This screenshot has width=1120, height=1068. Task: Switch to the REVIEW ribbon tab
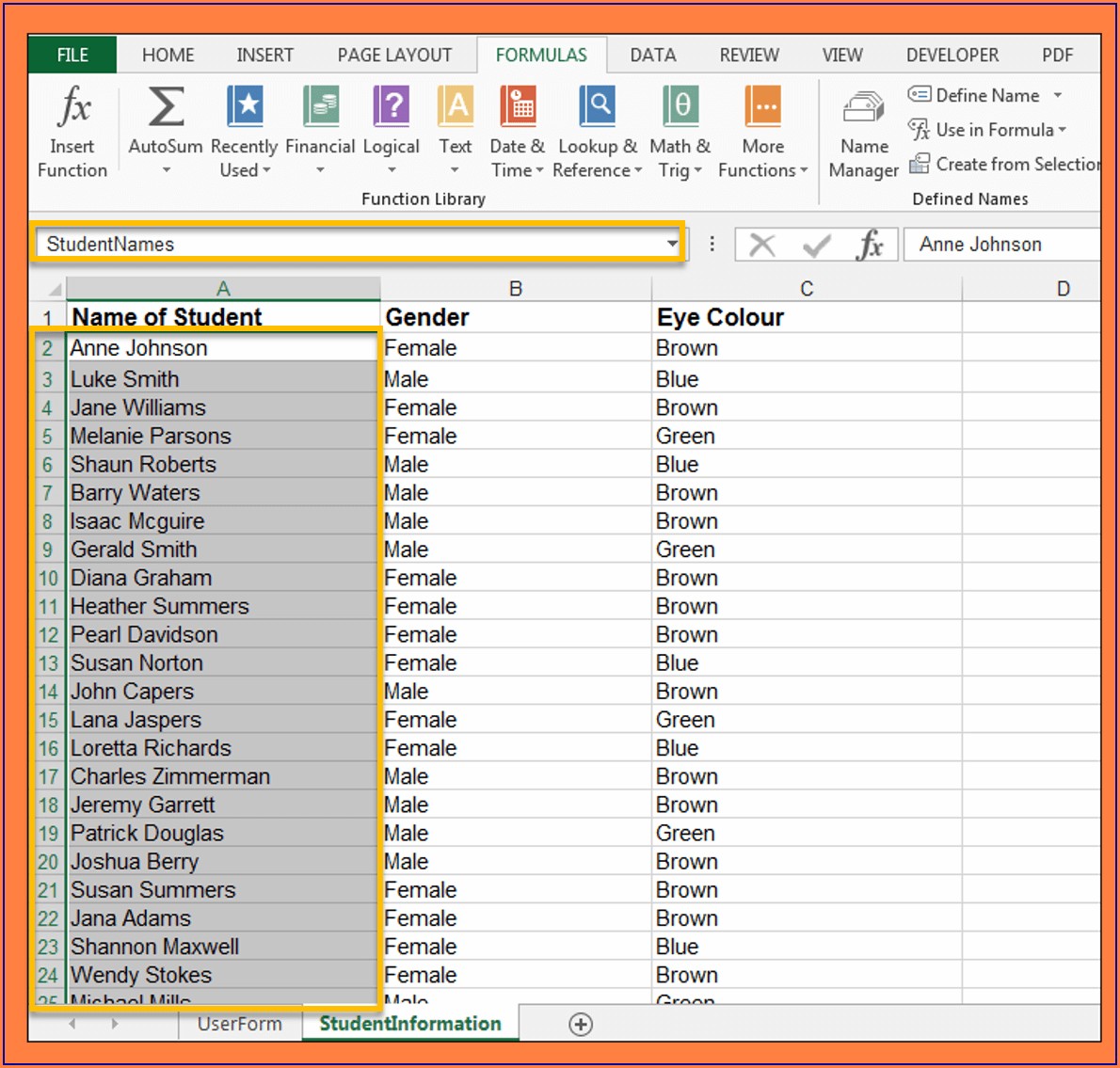(749, 55)
